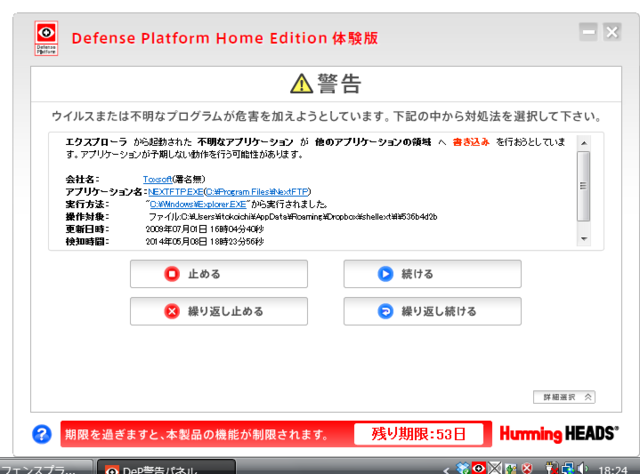Click the 書き込み red text
Viewport: 640px width, 474px height.
pos(471,142)
